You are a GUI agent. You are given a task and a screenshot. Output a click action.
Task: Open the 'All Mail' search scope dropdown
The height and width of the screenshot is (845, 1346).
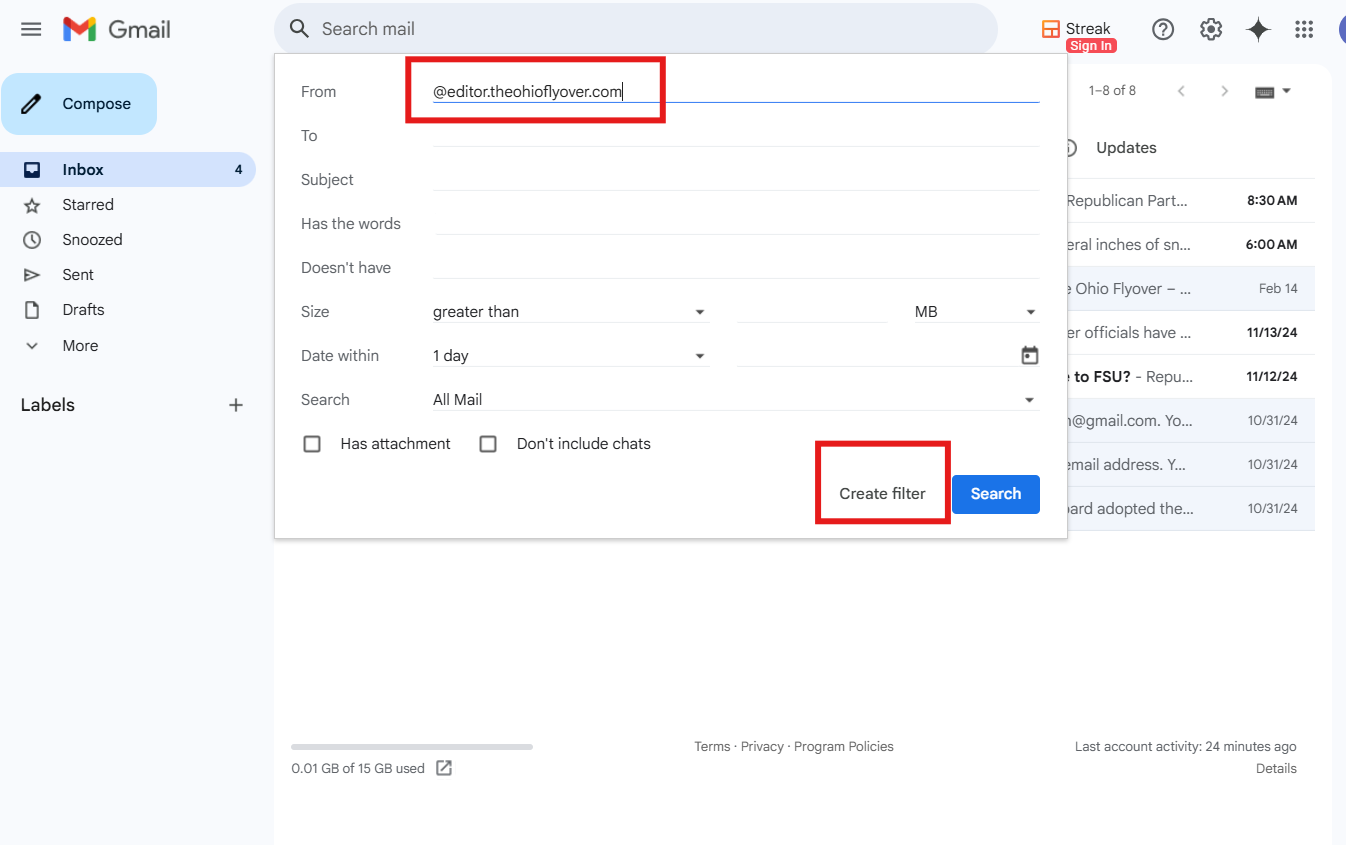click(736, 400)
